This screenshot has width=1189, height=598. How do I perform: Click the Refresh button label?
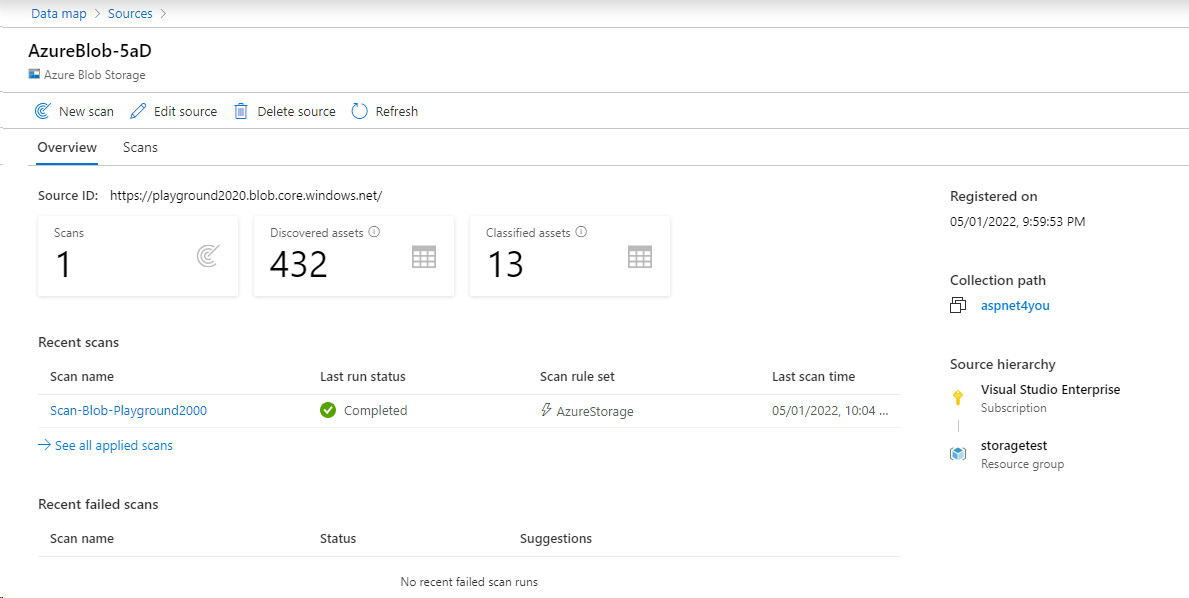397,111
